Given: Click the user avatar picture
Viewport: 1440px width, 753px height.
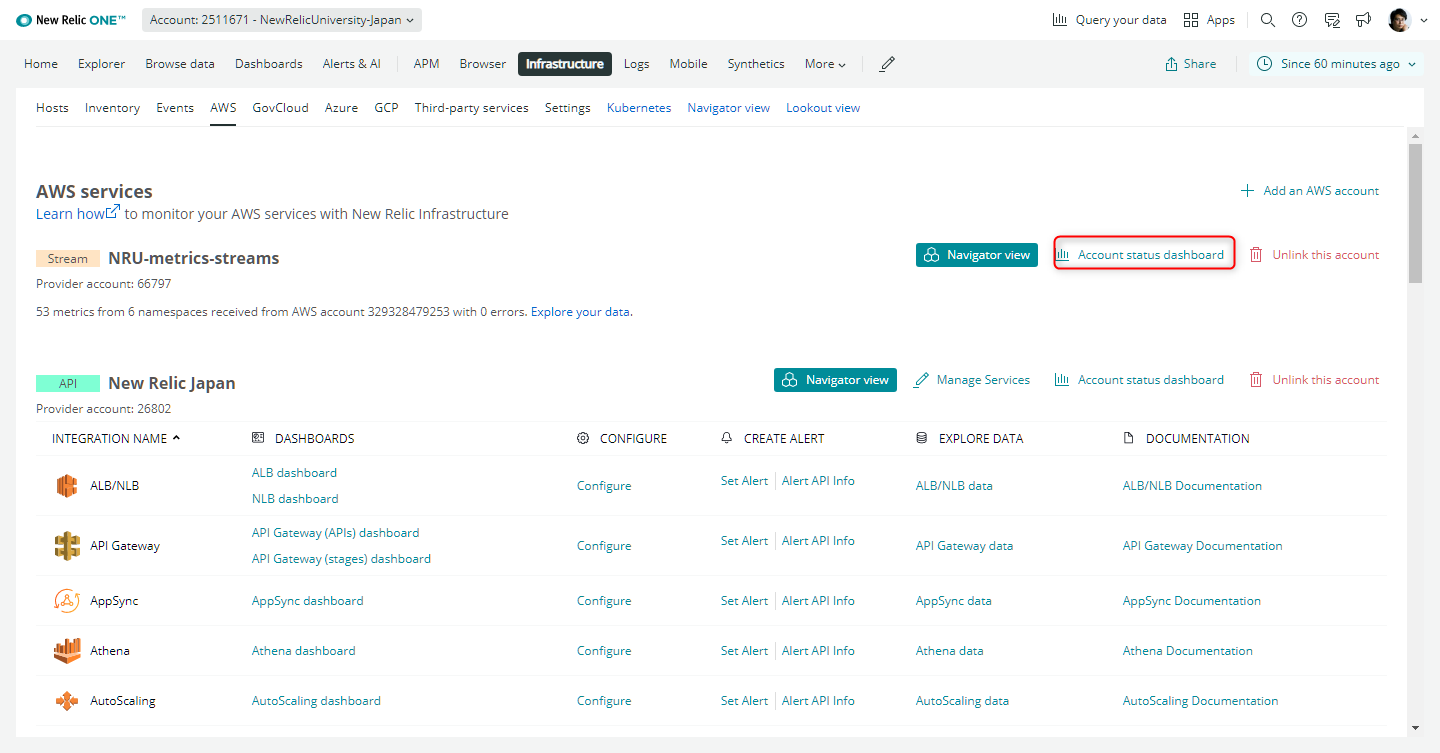Looking at the screenshot, I should click(1399, 20).
